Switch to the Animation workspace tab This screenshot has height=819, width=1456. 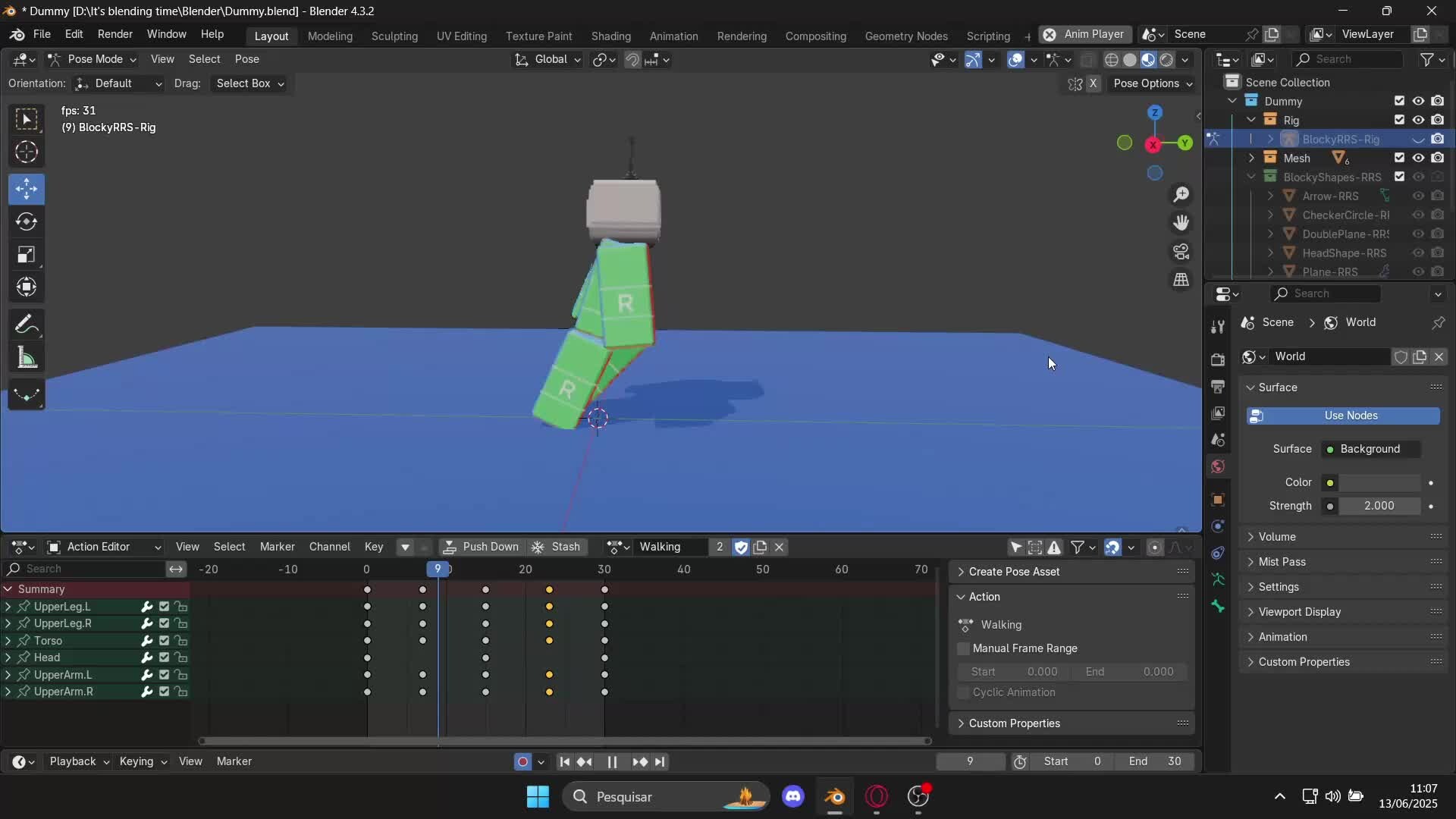click(x=673, y=36)
